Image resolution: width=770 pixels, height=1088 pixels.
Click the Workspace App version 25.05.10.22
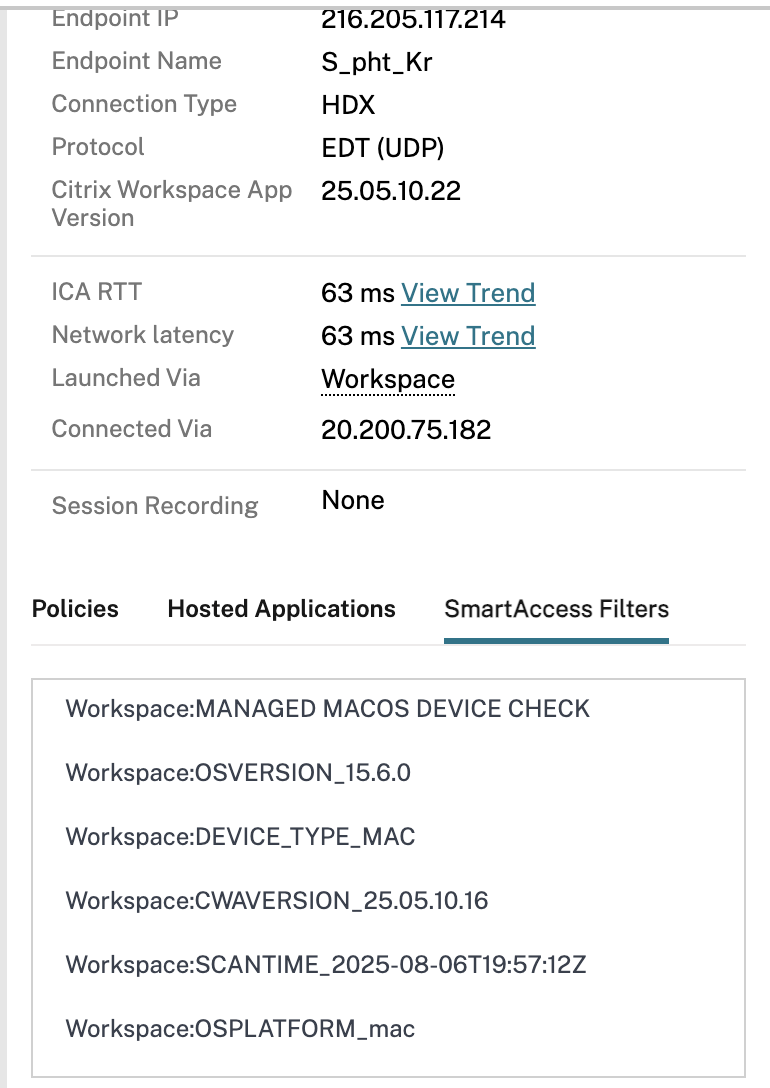click(391, 191)
